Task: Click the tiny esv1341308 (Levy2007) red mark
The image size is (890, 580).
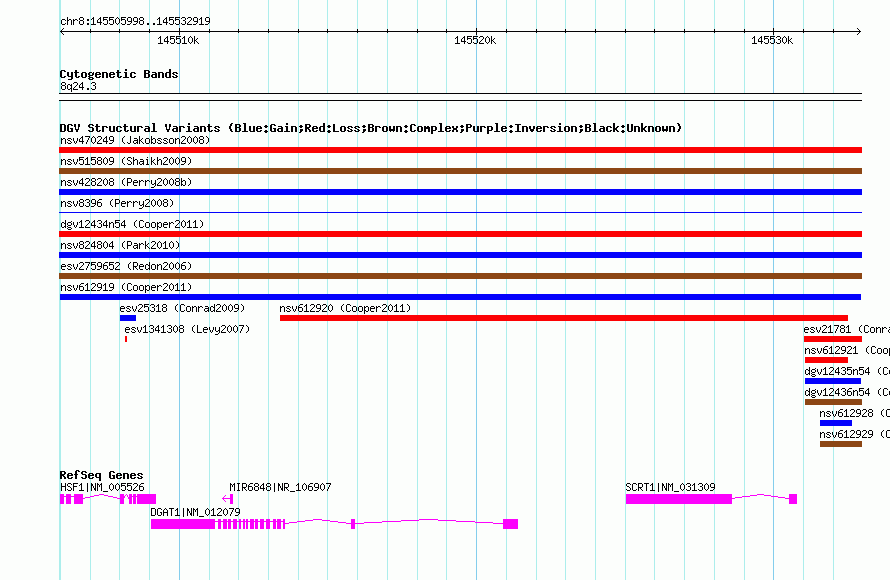Action: tap(126, 339)
